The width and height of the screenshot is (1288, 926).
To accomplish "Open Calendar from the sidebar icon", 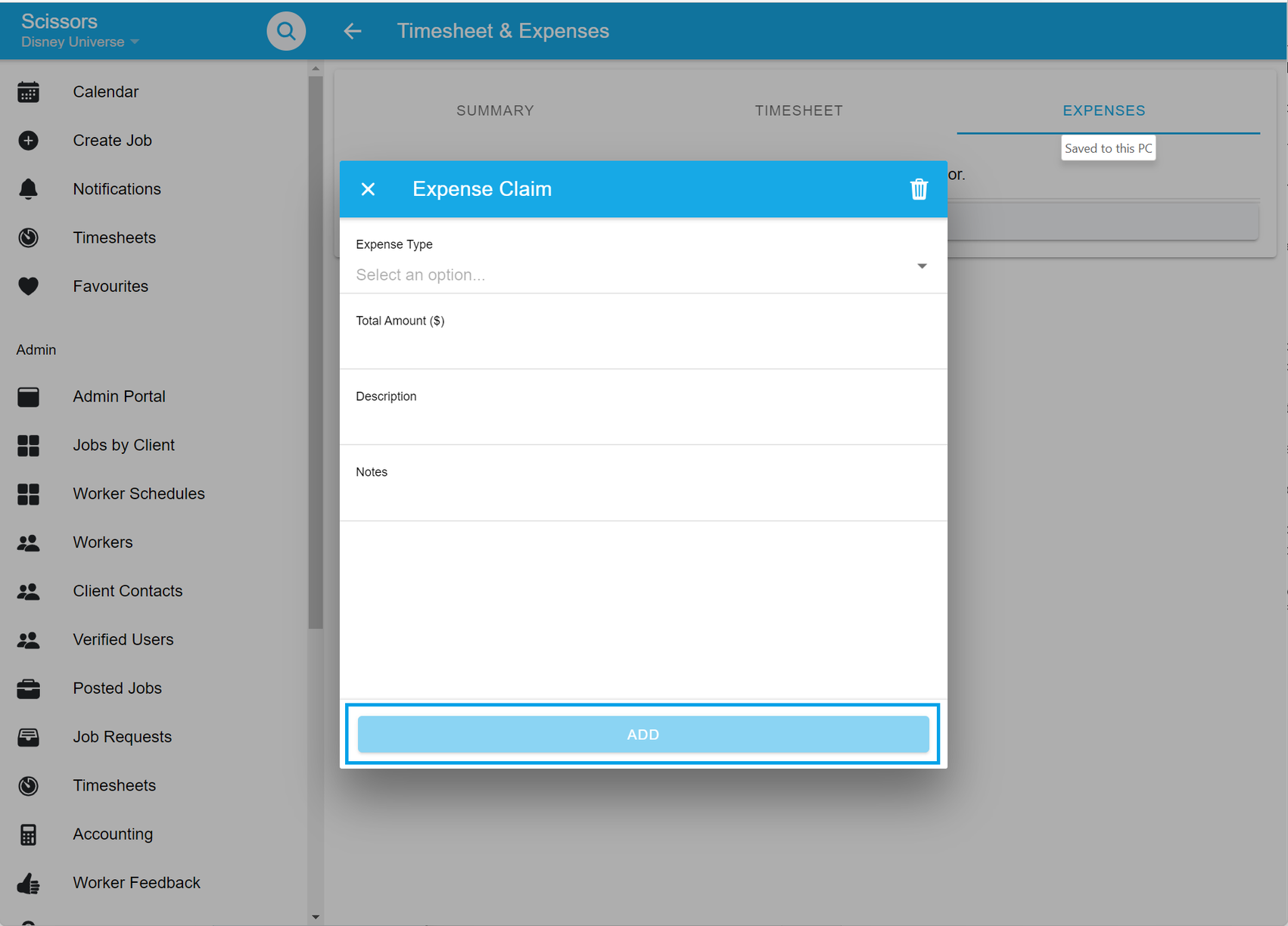I will click(28, 92).
